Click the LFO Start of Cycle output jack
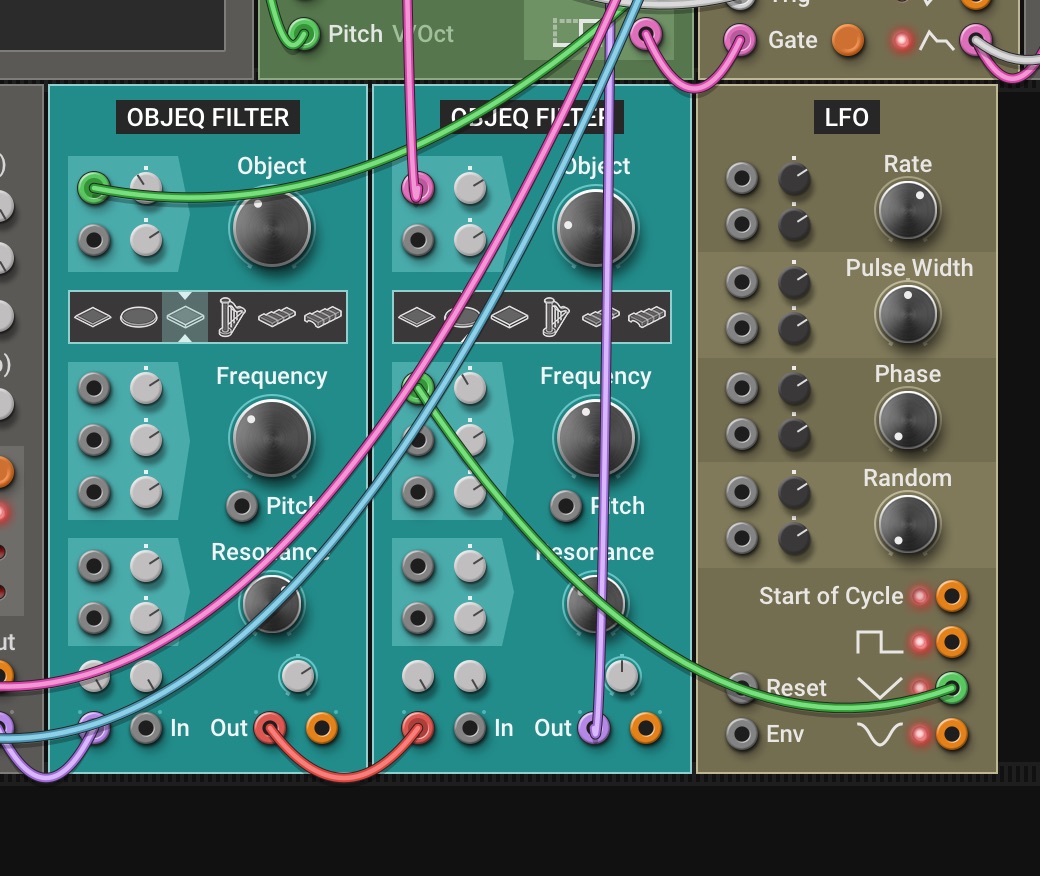 coord(951,597)
